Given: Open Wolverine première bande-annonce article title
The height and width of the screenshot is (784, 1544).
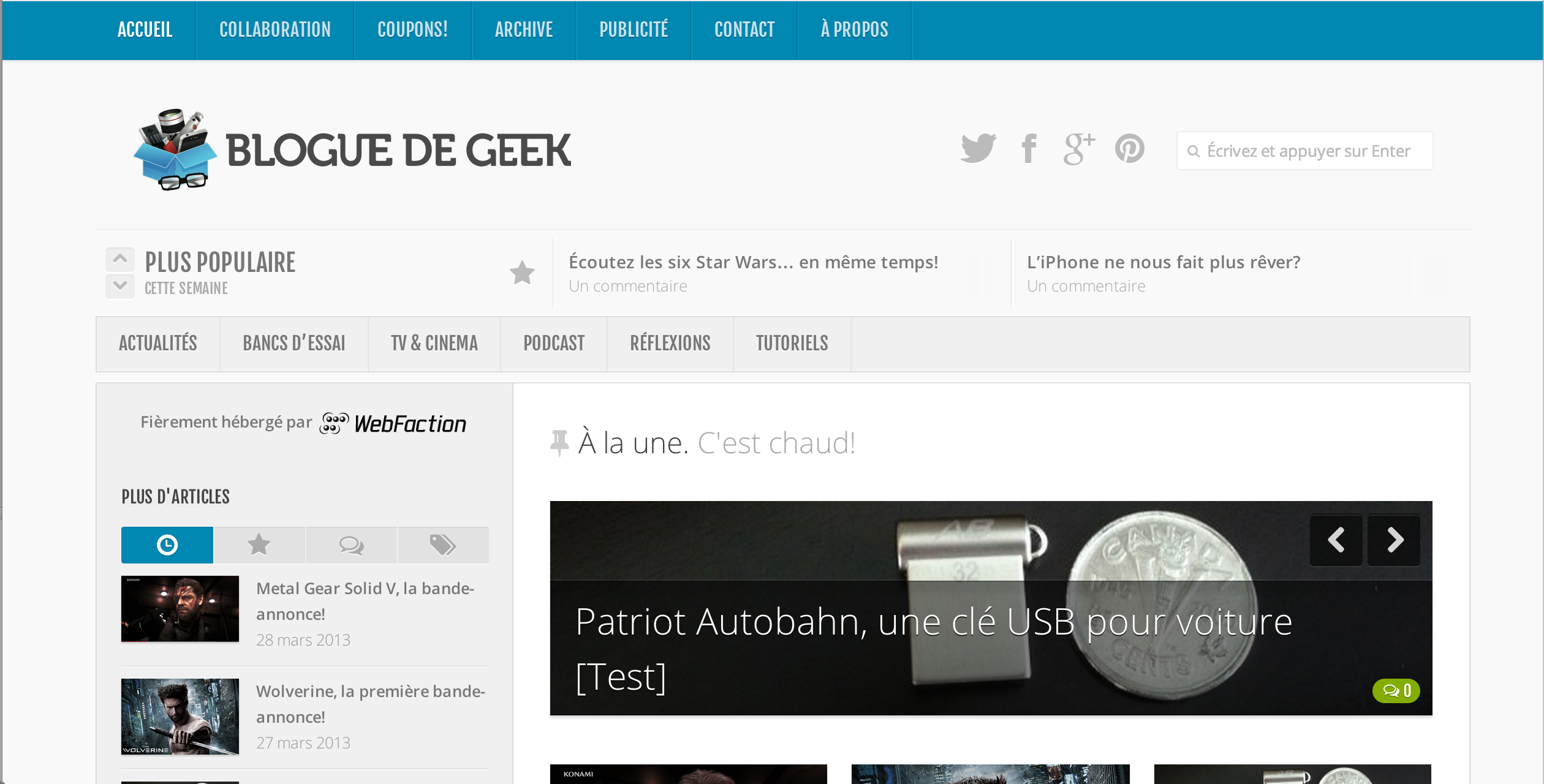Looking at the screenshot, I should (371, 704).
